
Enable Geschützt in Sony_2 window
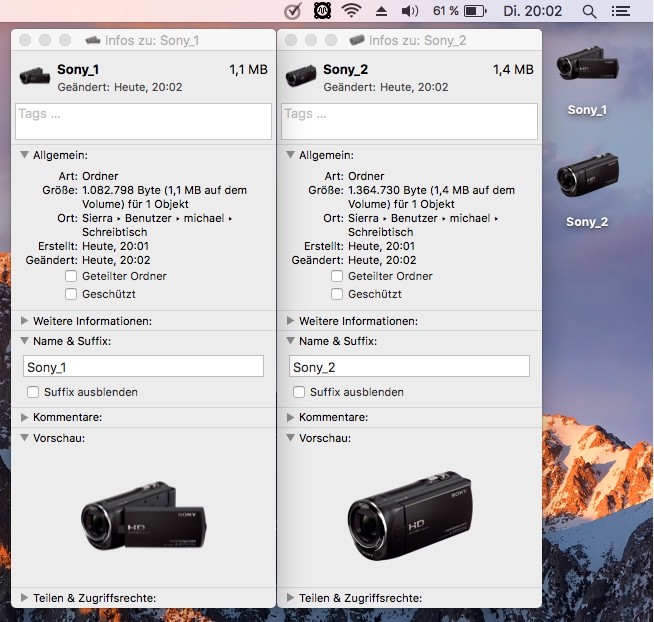(x=337, y=294)
